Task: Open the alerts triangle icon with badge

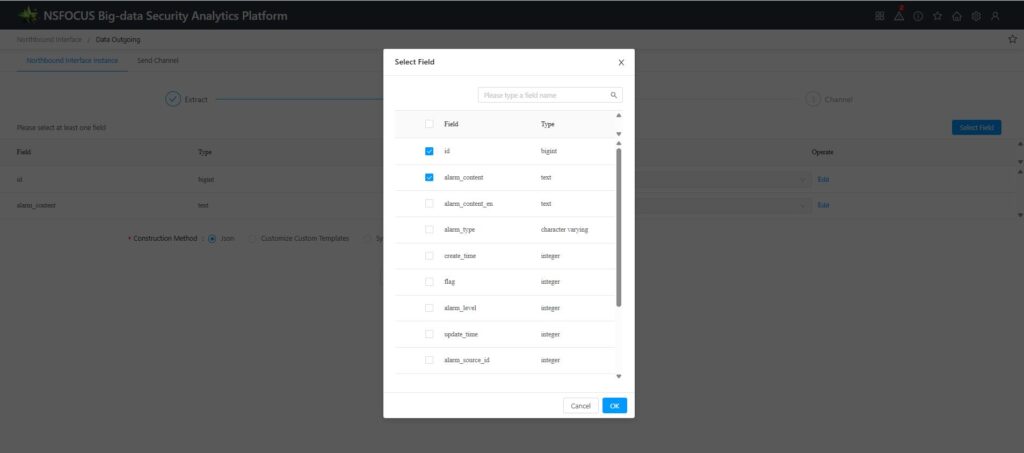Action: point(899,16)
